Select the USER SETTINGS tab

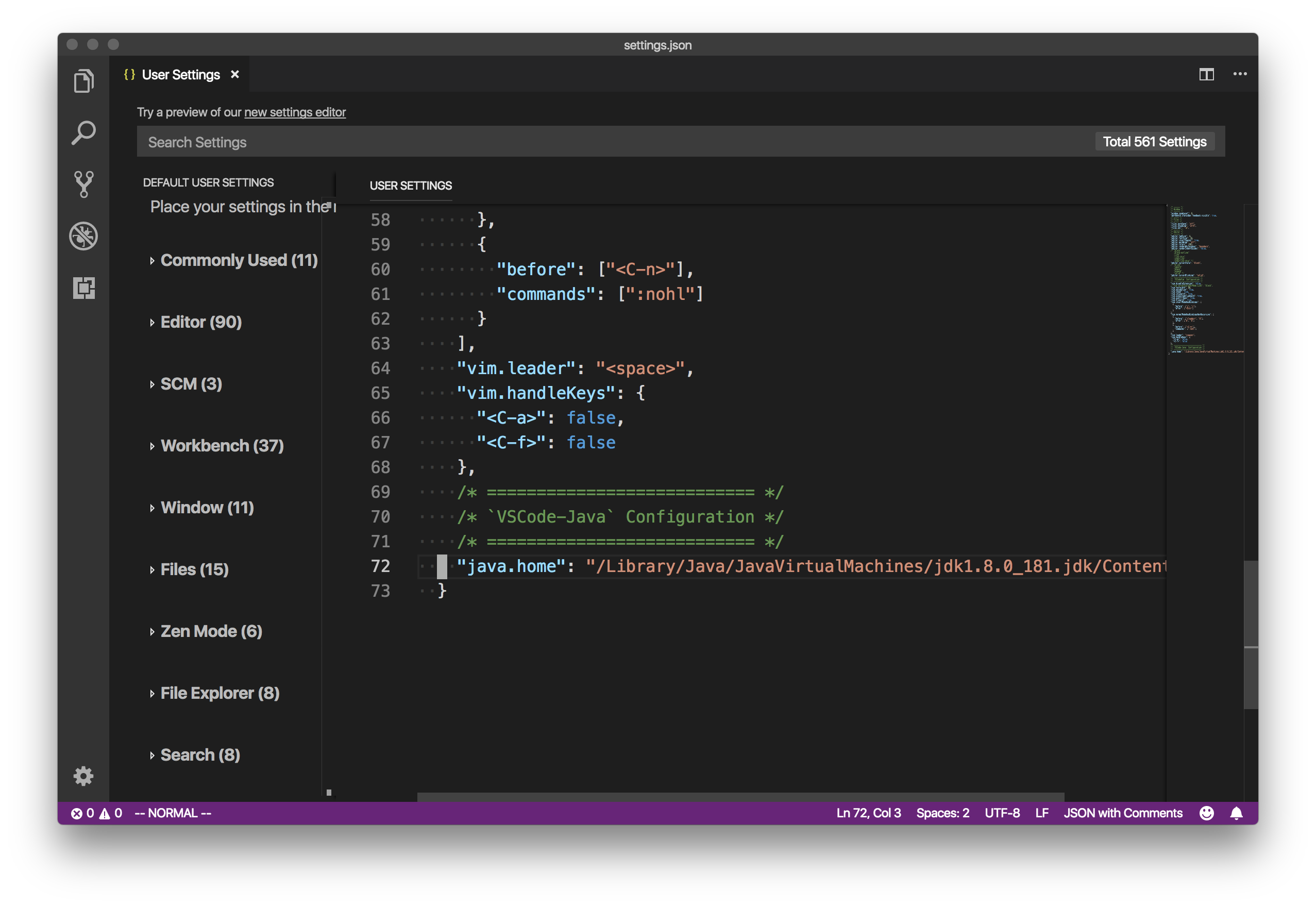pyautogui.click(x=410, y=185)
